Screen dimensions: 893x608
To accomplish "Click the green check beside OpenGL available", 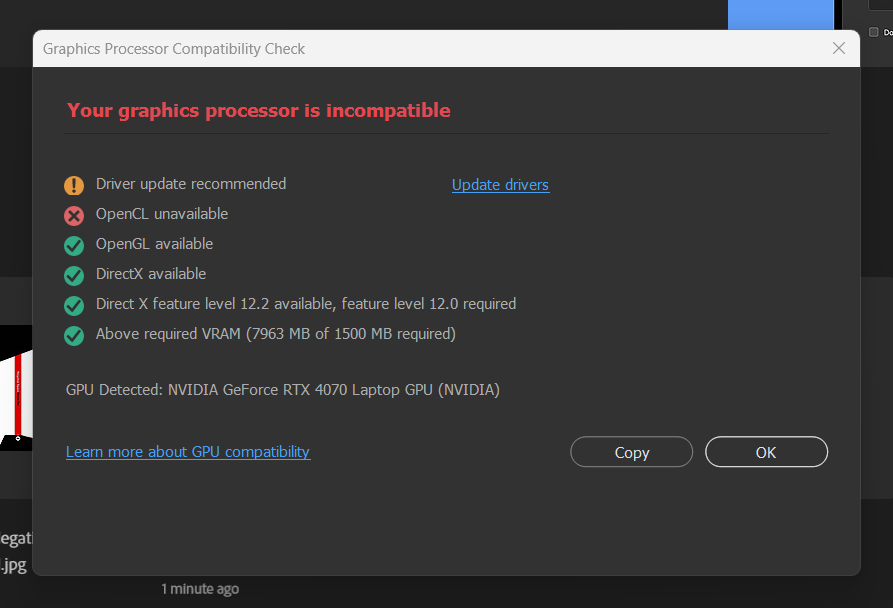I will (74, 245).
